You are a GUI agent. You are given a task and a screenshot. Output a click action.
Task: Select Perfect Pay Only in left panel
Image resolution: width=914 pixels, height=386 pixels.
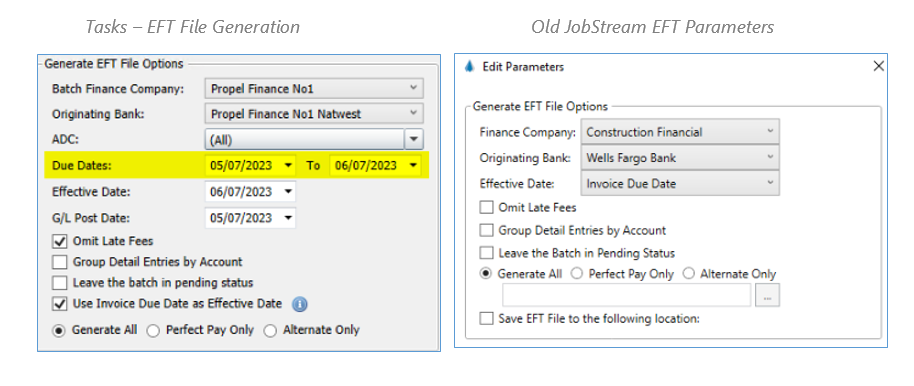153,331
